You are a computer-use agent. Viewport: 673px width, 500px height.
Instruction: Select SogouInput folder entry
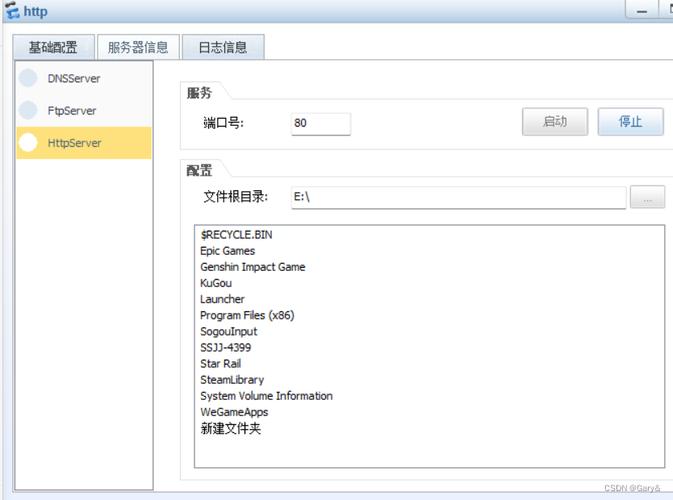point(229,331)
